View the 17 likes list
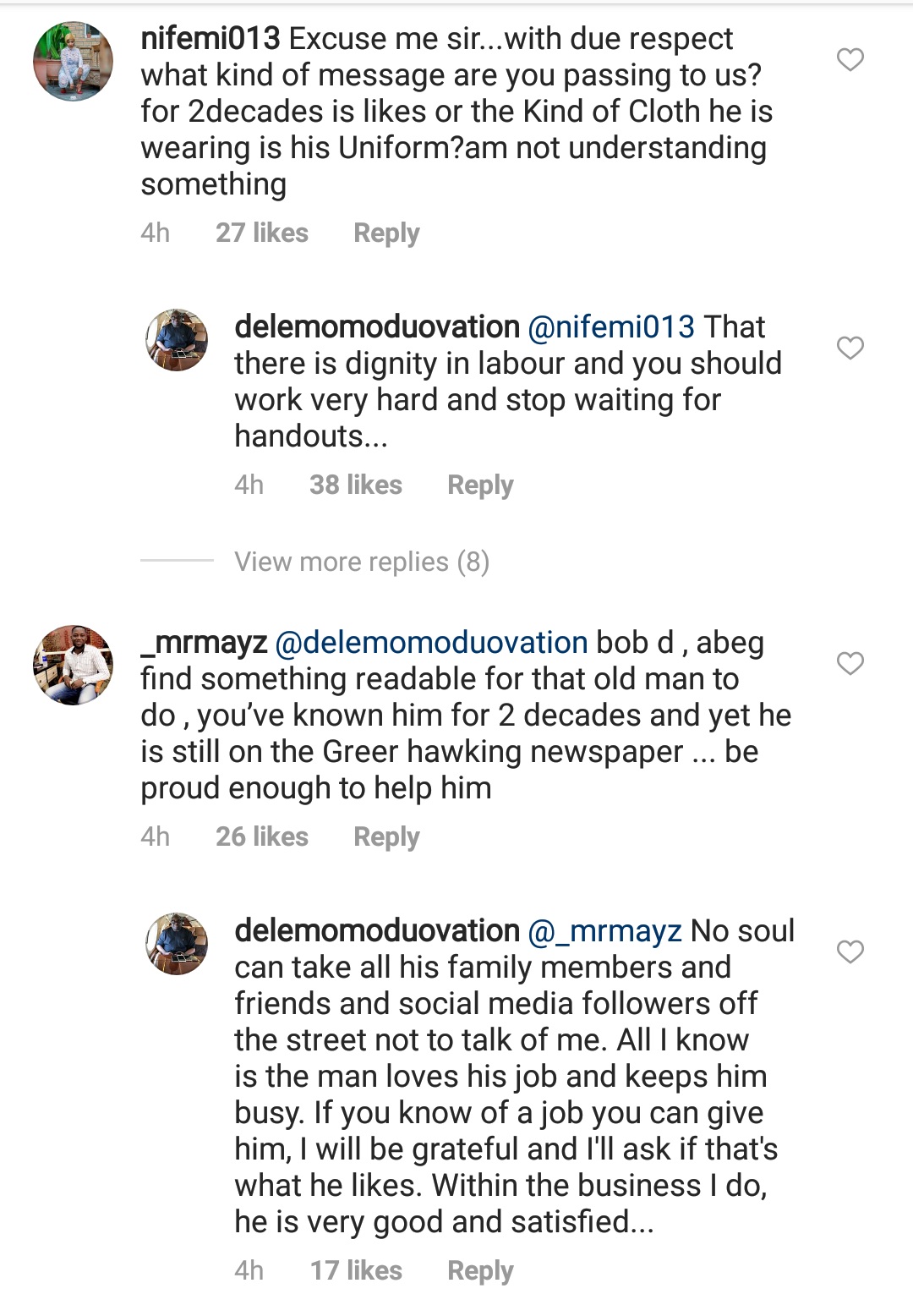Image resolution: width=913 pixels, height=1316 pixels. point(356,1270)
